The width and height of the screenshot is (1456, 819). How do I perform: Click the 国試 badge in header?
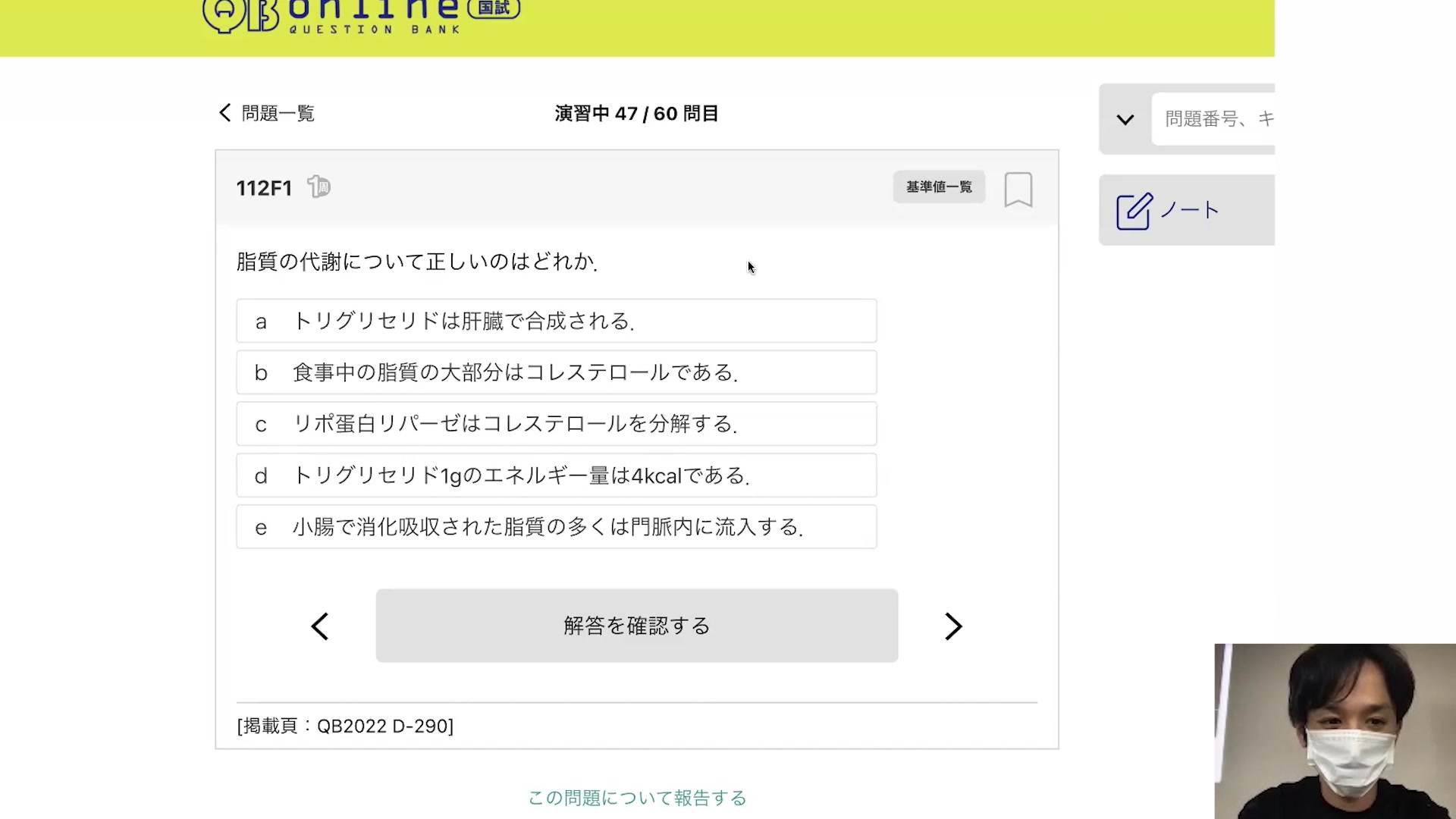(494, 8)
